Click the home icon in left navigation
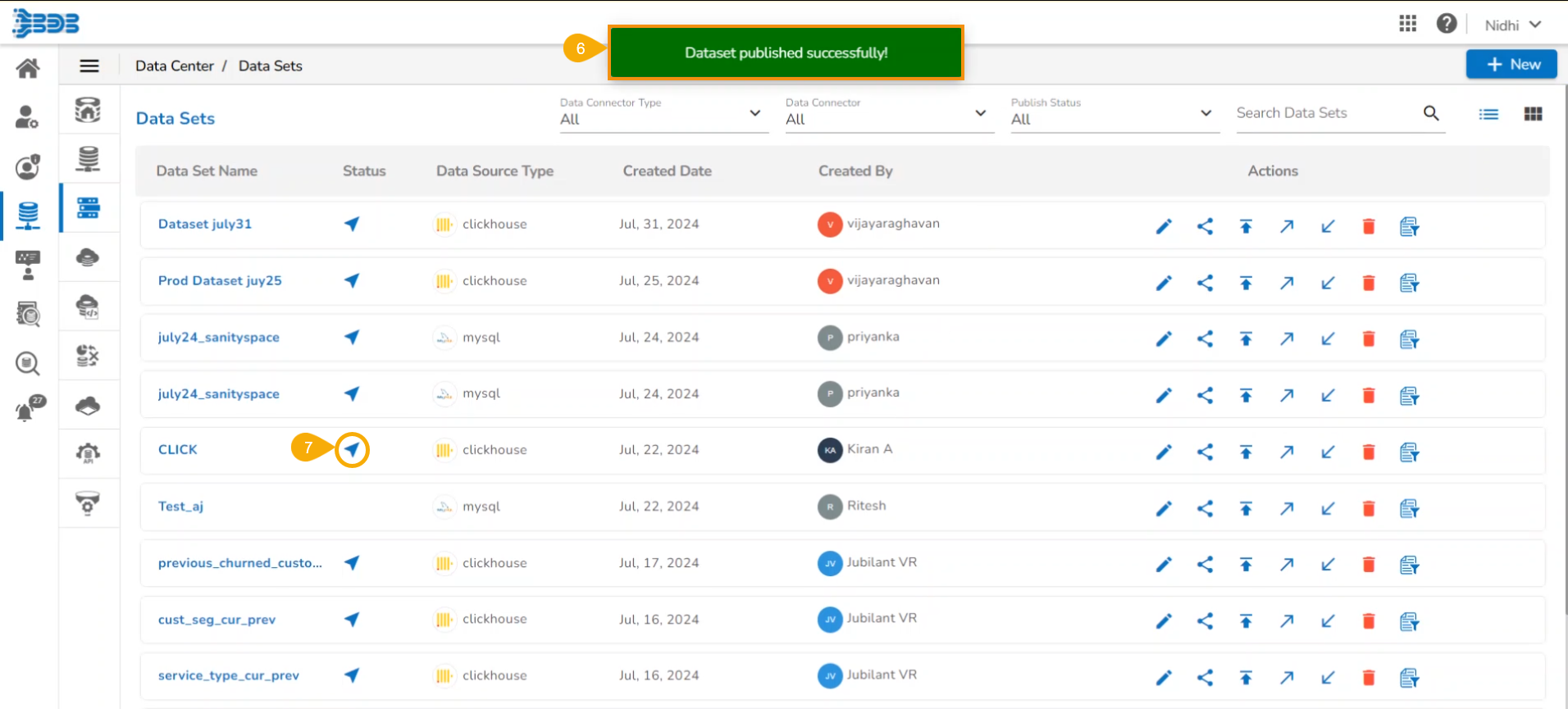Viewport: 1568px width, 709px height. (28, 68)
